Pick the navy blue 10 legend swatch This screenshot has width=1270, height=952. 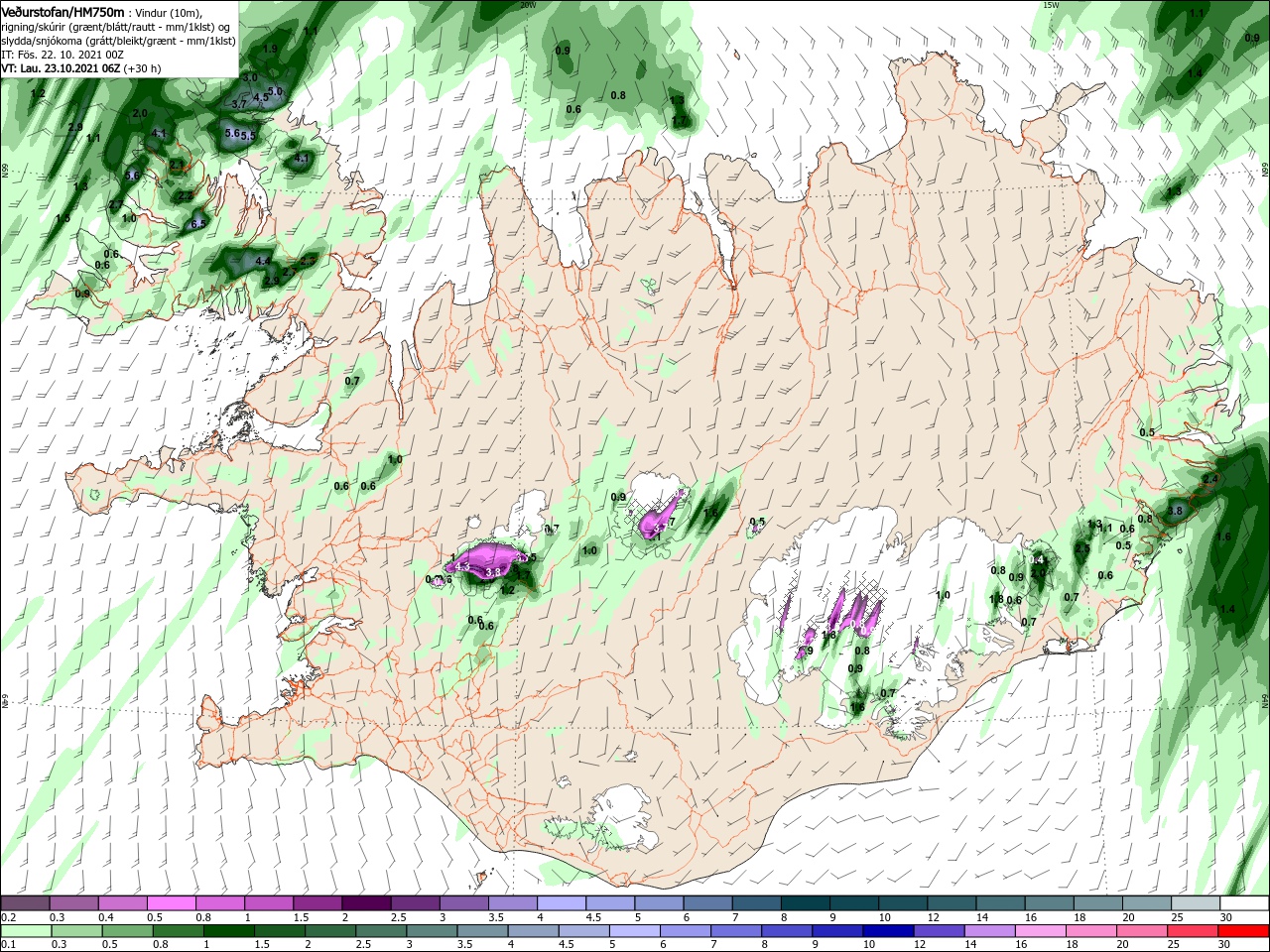tap(886, 931)
